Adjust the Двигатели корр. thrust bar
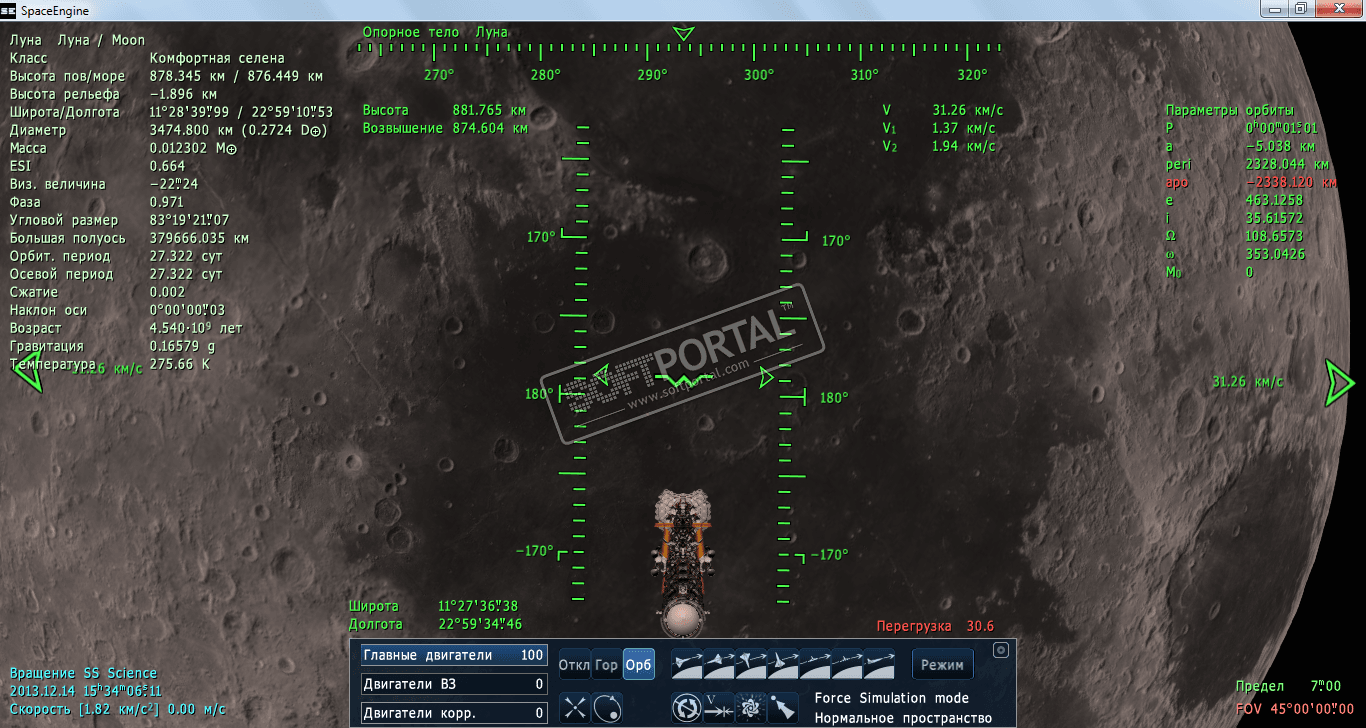The height and width of the screenshot is (728, 1366). 455,714
